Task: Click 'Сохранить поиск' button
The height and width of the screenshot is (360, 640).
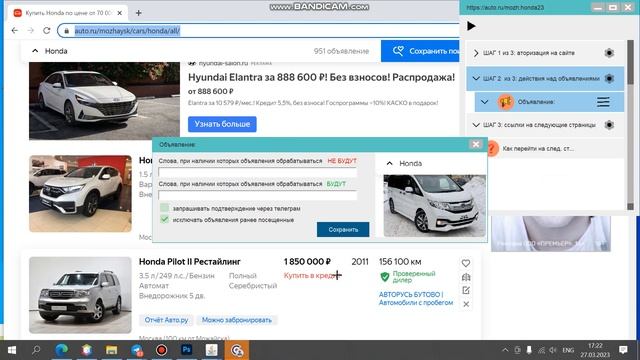Action: click(420, 51)
